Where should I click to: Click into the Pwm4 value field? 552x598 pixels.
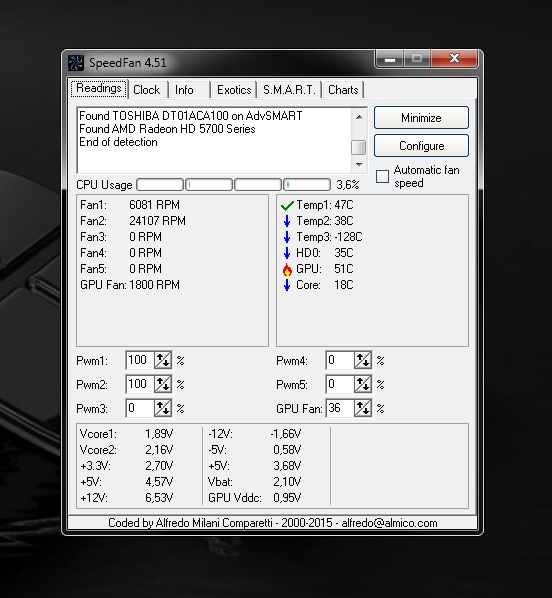tap(340, 360)
